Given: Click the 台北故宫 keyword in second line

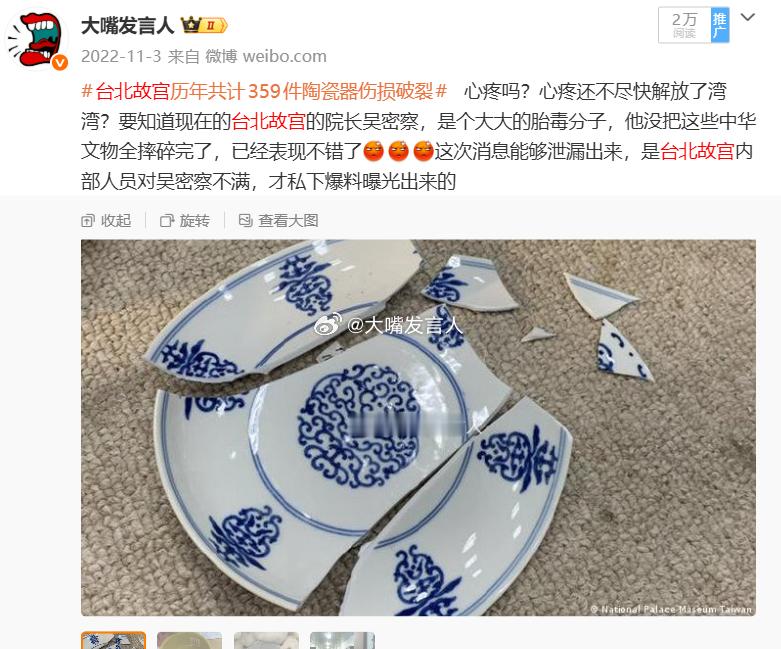Looking at the screenshot, I should point(268,121).
